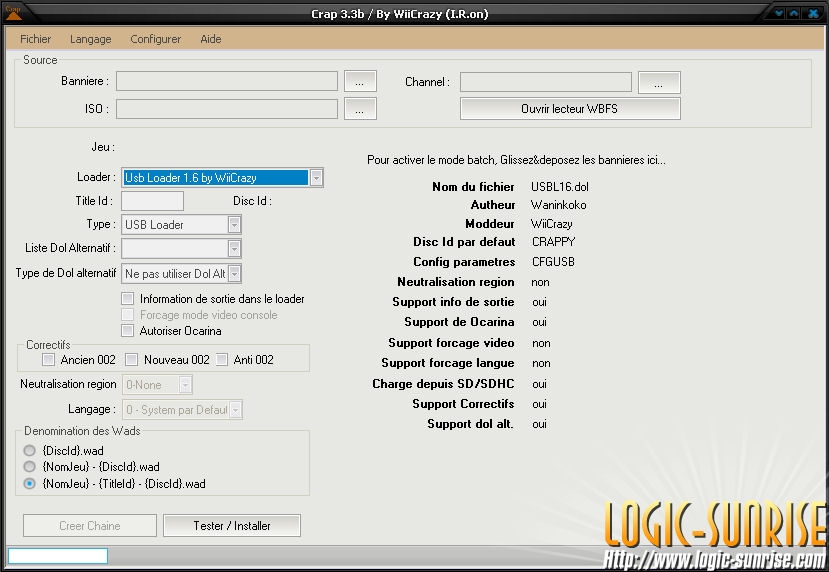Toggle Forcage mode video console checkbox
Image resolution: width=829 pixels, height=572 pixels.
coord(127,315)
